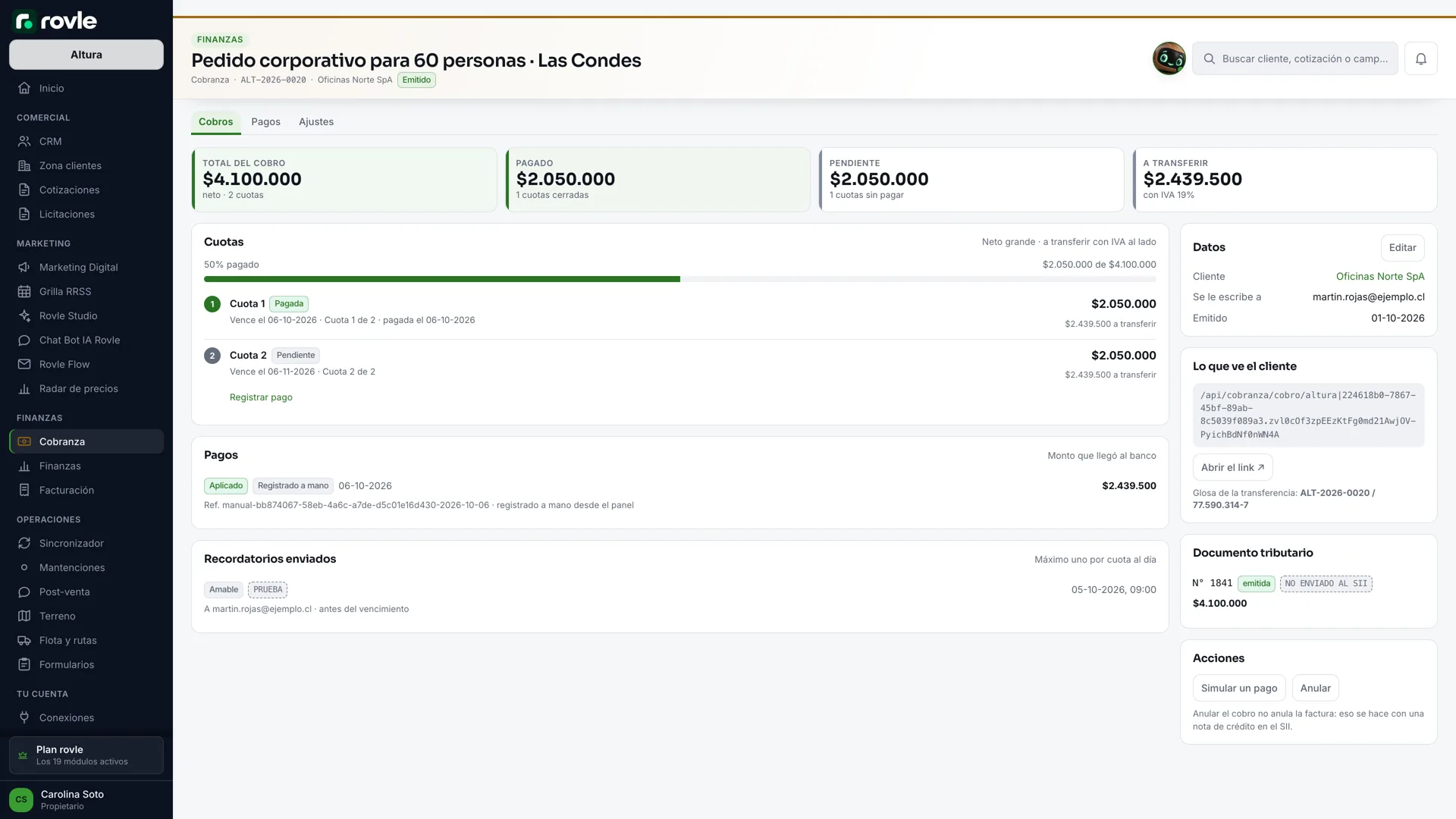Click the Zona clientes building icon
The height and width of the screenshot is (819, 1456).
tap(24, 165)
